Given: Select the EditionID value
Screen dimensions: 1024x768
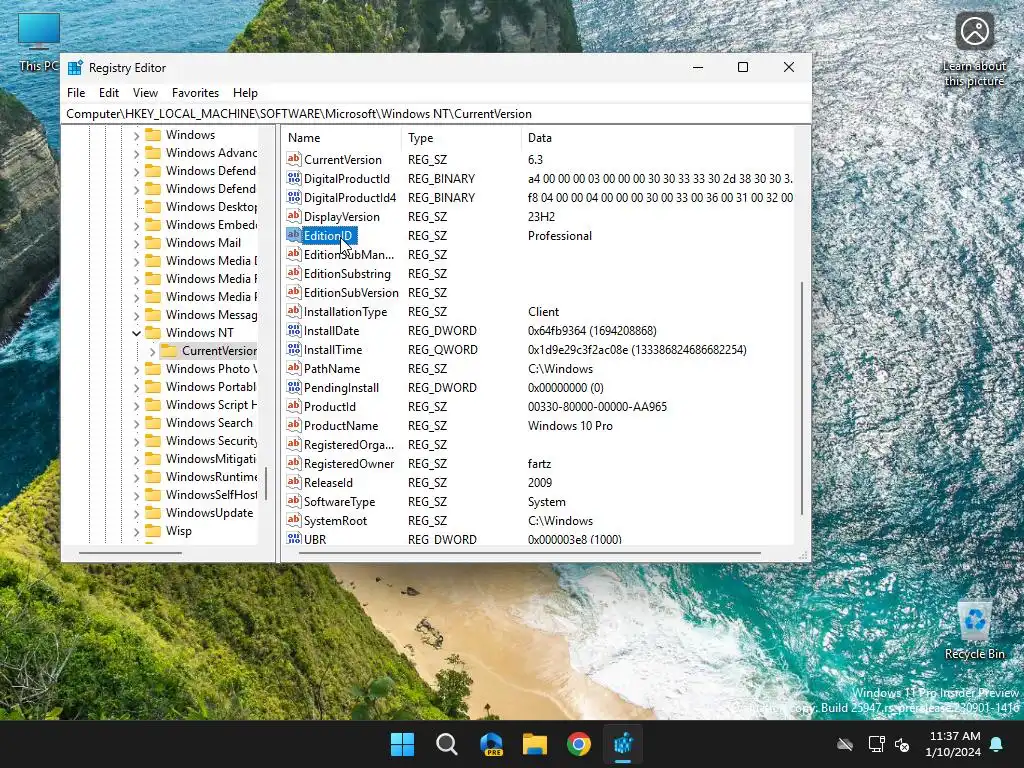Looking at the screenshot, I should coord(328,236).
